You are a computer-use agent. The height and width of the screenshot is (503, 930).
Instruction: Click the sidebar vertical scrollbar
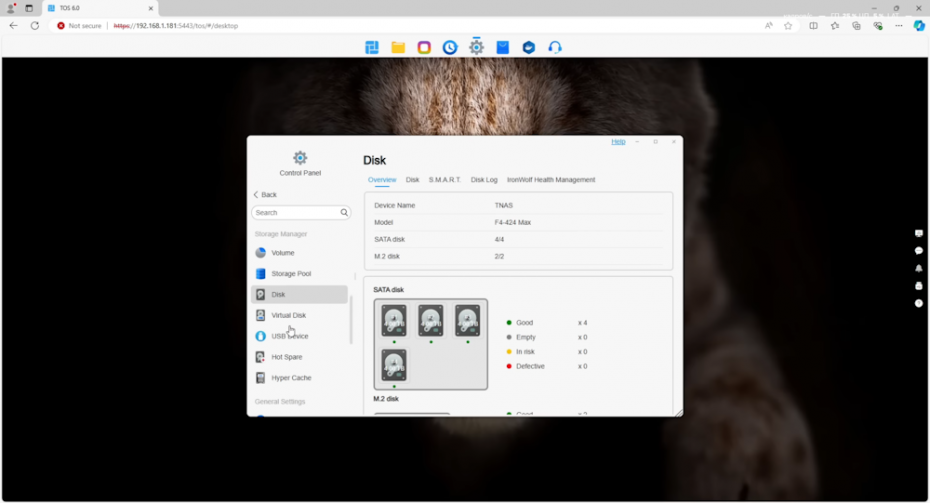tap(351, 320)
